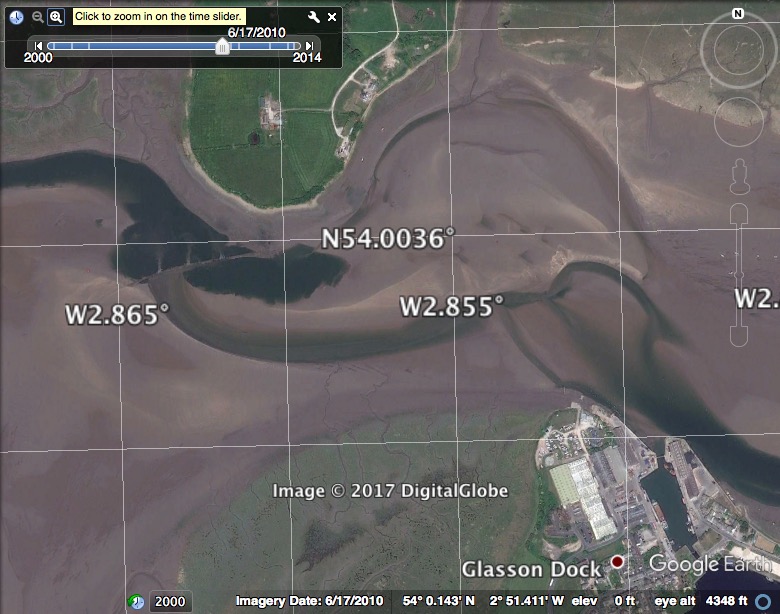Click the time slider thumb at 6/17/2010
The width and height of the screenshot is (780, 614).
point(222,47)
